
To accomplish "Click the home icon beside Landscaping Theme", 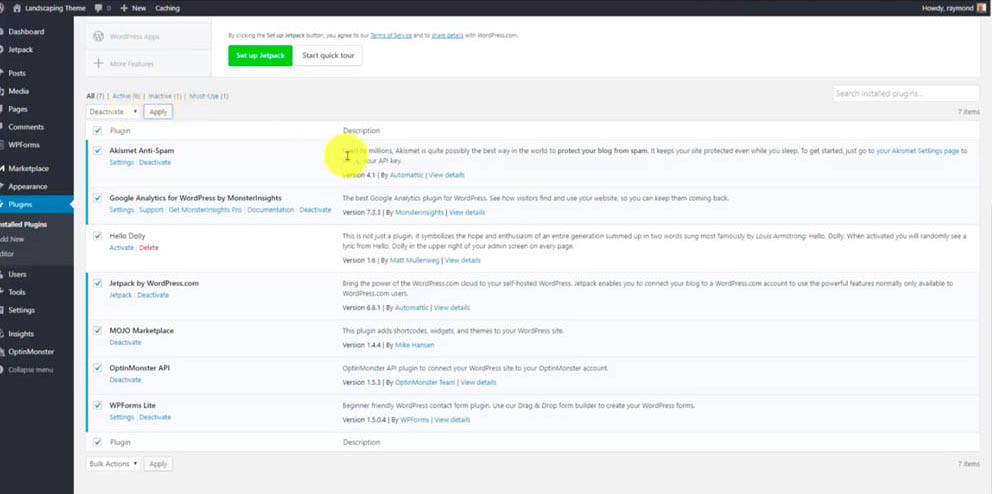I will coord(16,8).
